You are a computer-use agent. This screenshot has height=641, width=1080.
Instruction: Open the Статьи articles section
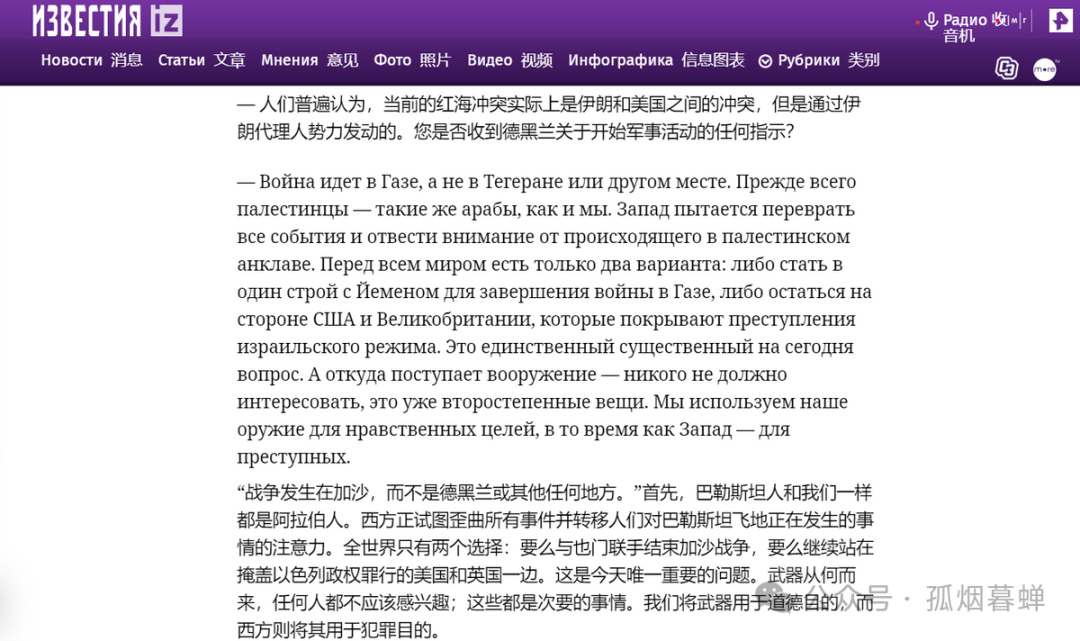[201, 61]
